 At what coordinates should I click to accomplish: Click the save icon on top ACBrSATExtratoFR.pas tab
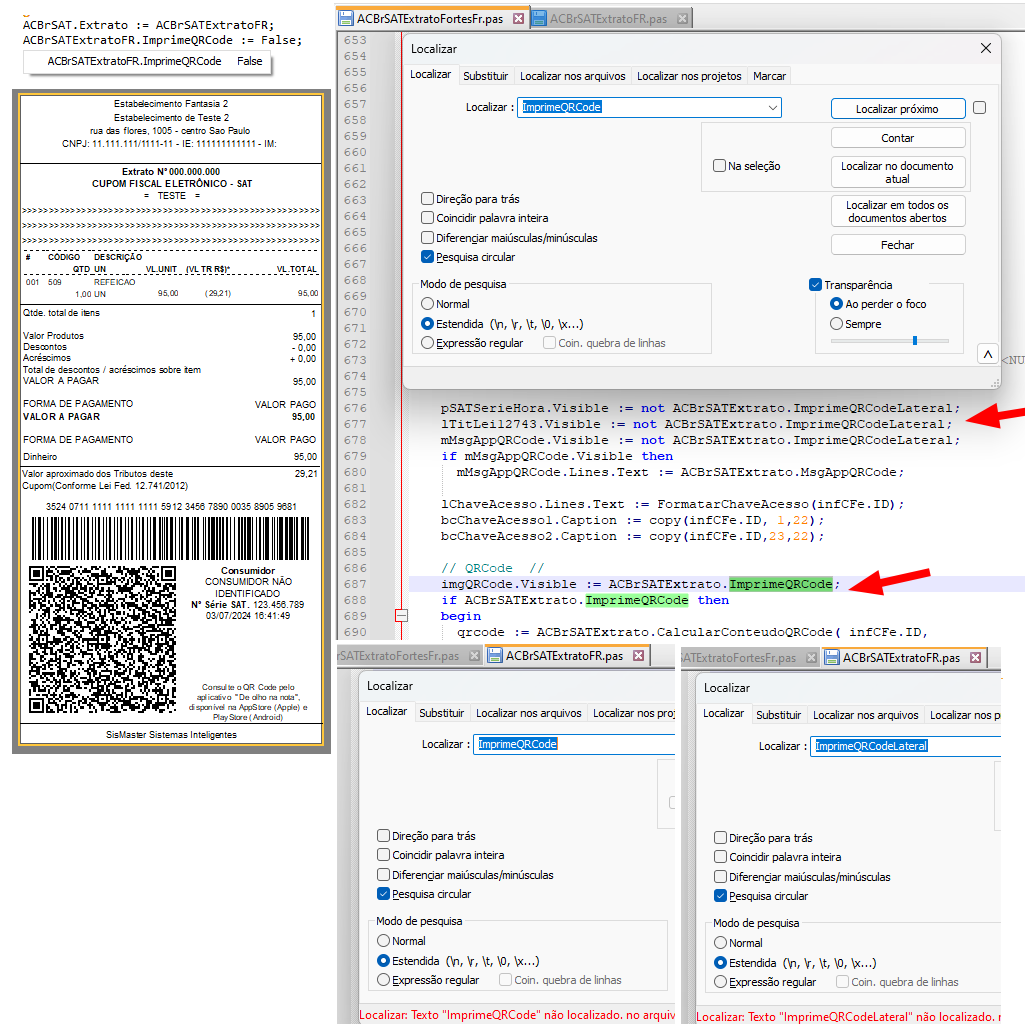point(539,18)
